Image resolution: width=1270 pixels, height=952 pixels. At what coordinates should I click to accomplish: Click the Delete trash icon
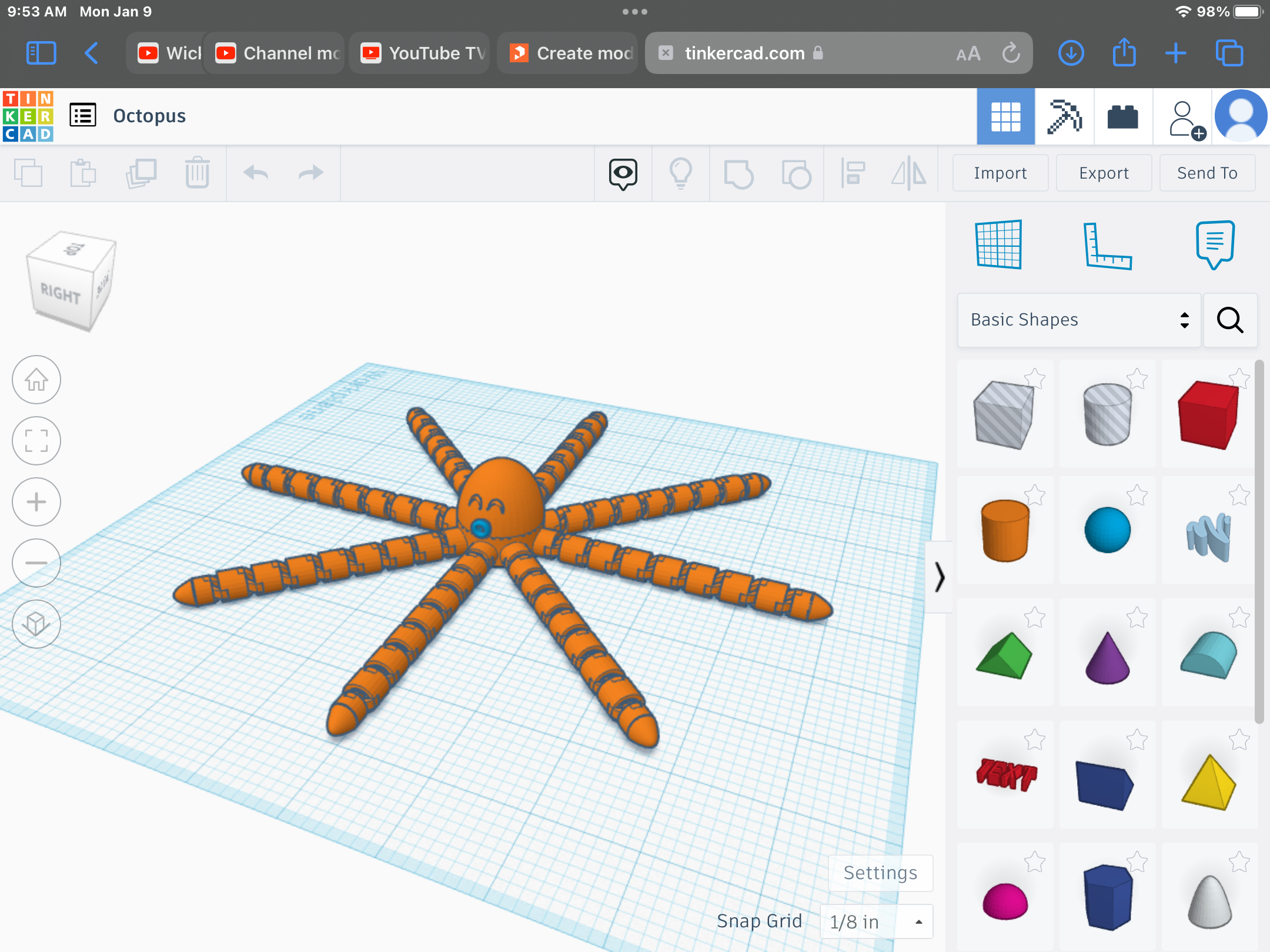point(198,173)
